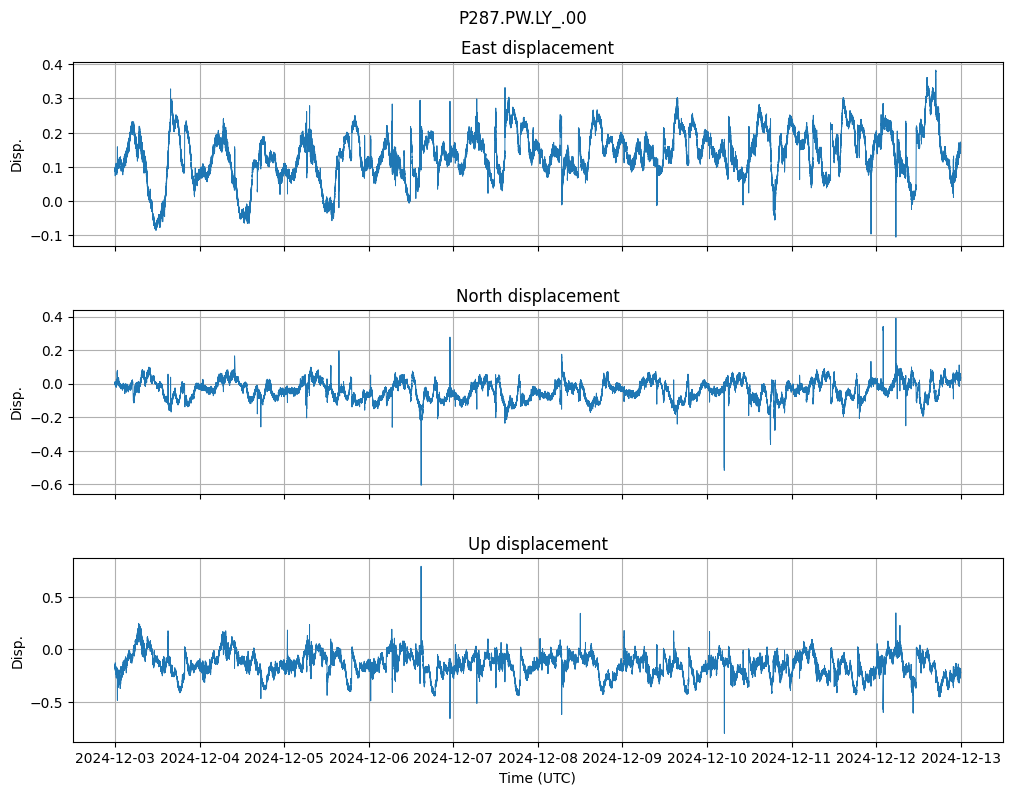Select the East displacement subplot title
This screenshot has width=1012, height=795.
pyautogui.click(x=537, y=48)
